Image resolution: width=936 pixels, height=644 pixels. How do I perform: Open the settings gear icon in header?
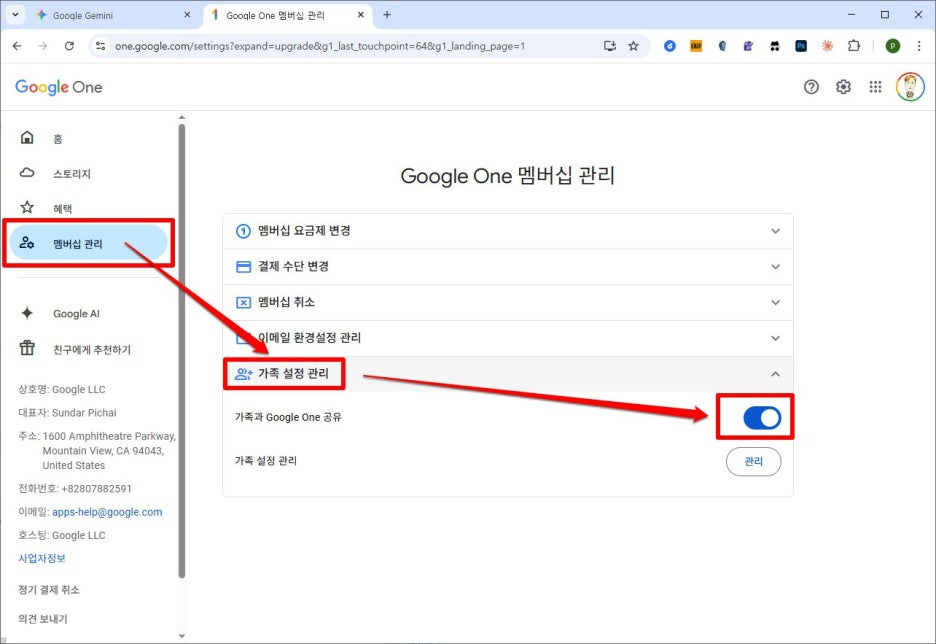[843, 87]
